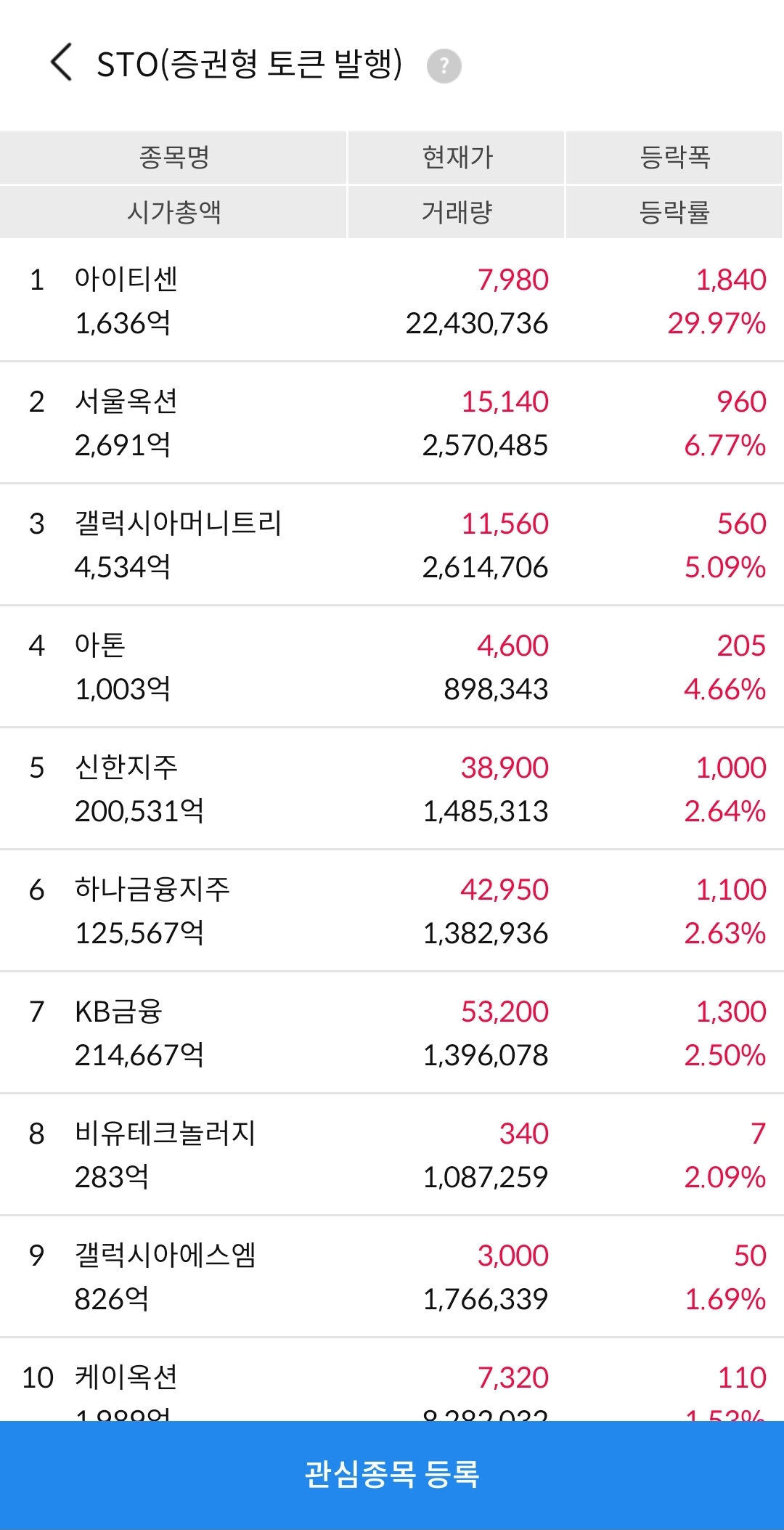Viewport: 784px width, 1530px height.
Task: Sort by 거래량 column header
Action: [x=457, y=212]
